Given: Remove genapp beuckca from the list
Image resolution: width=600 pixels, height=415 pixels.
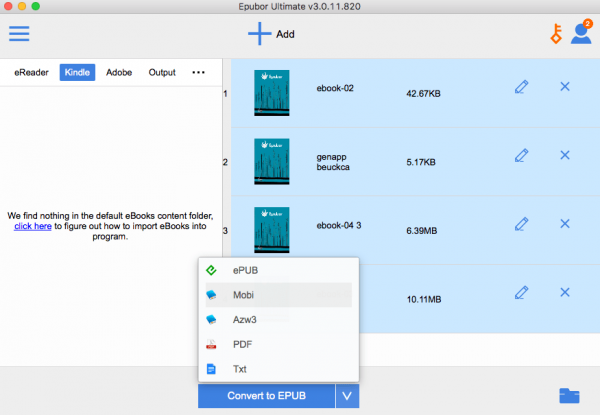Looking at the screenshot, I should click(564, 155).
